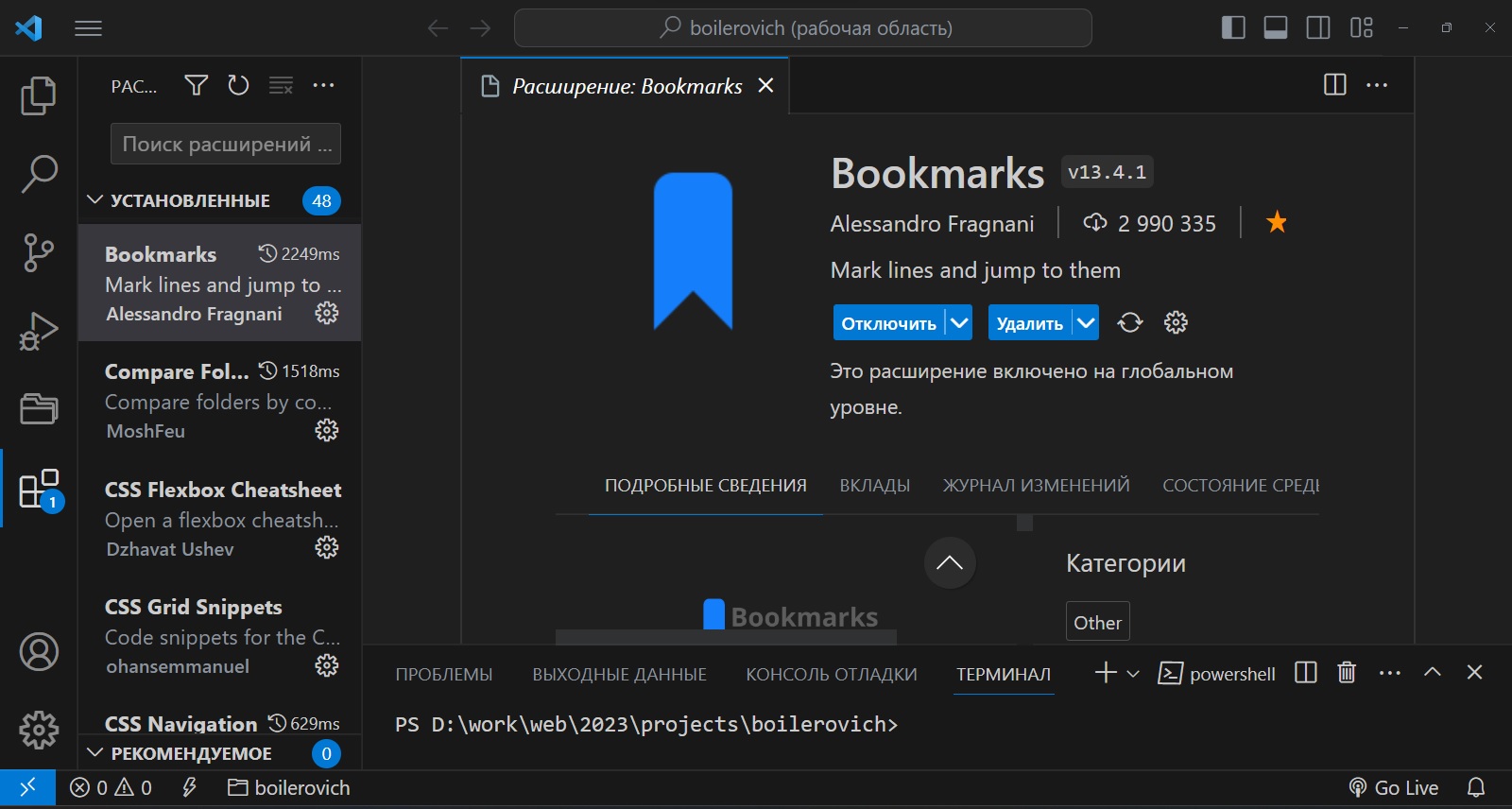Open the Project Manager folders icon

[39, 408]
